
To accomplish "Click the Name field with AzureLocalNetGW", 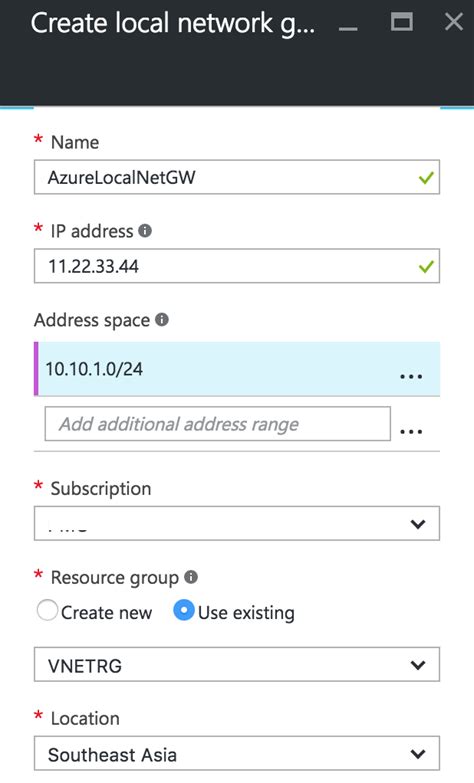I will (x=237, y=177).
